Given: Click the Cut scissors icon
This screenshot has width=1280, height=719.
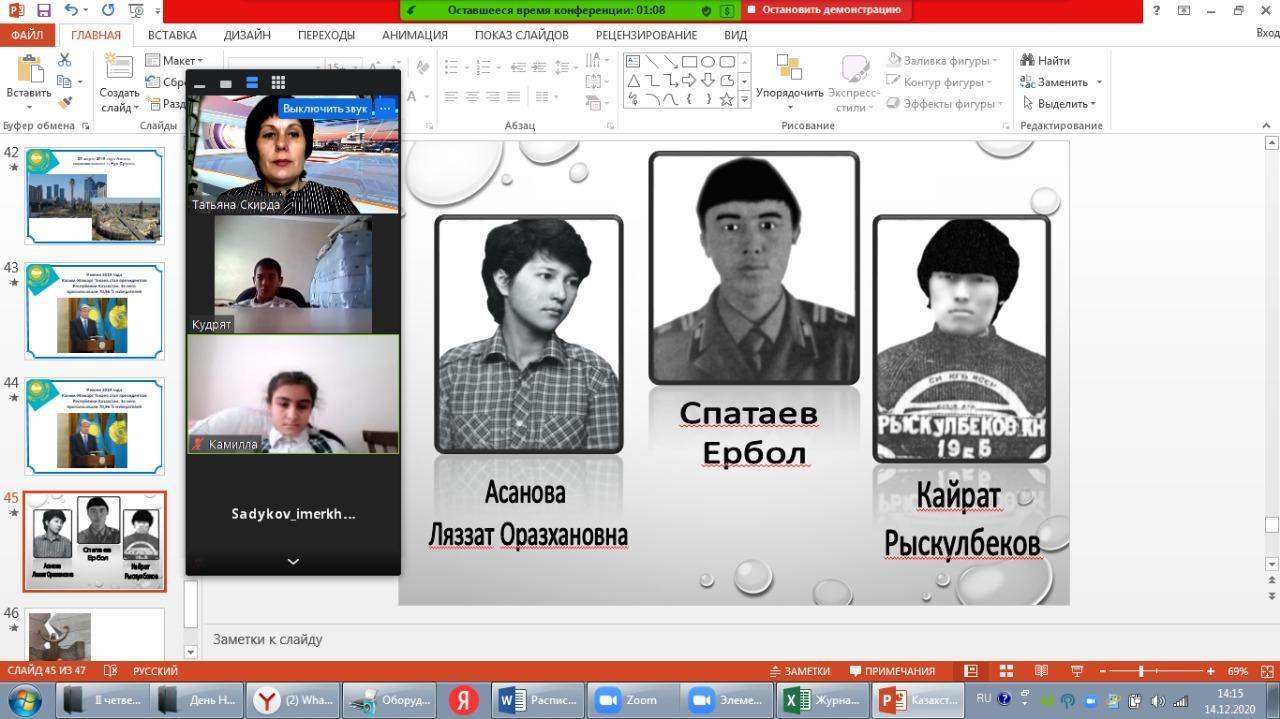Looking at the screenshot, I should 65,60.
